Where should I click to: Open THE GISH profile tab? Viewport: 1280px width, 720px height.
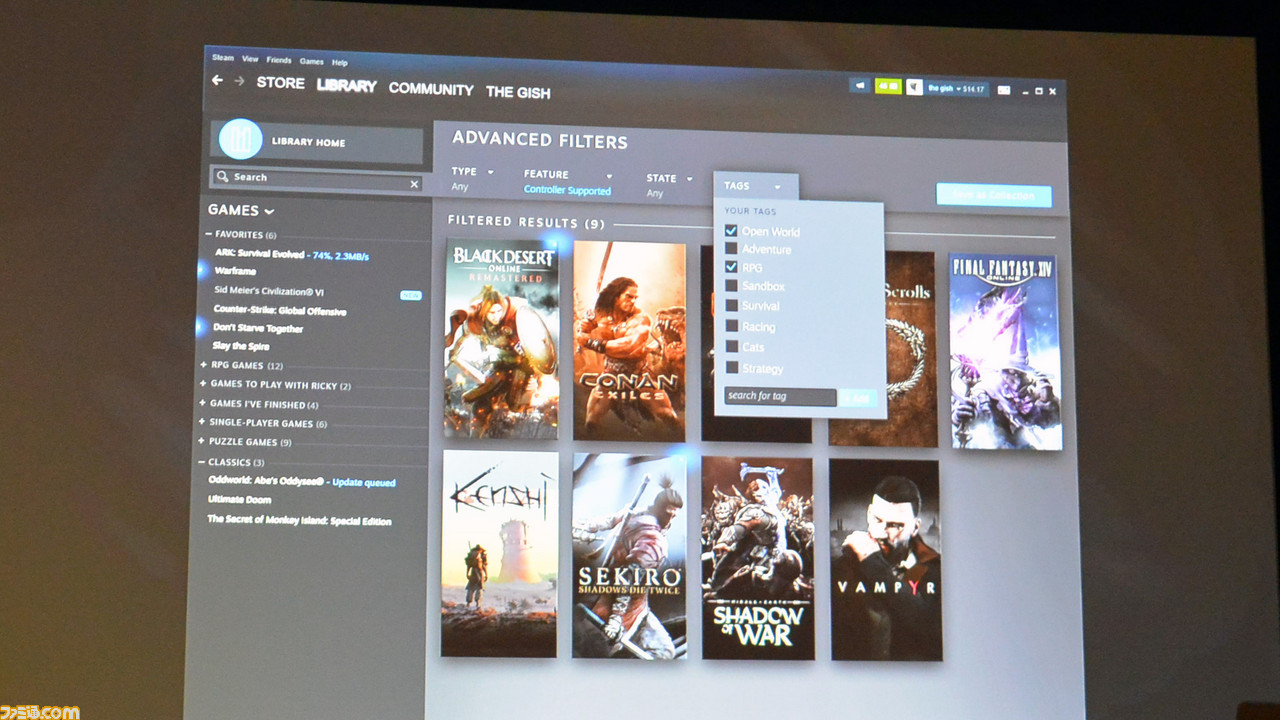[x=518, y=92]
